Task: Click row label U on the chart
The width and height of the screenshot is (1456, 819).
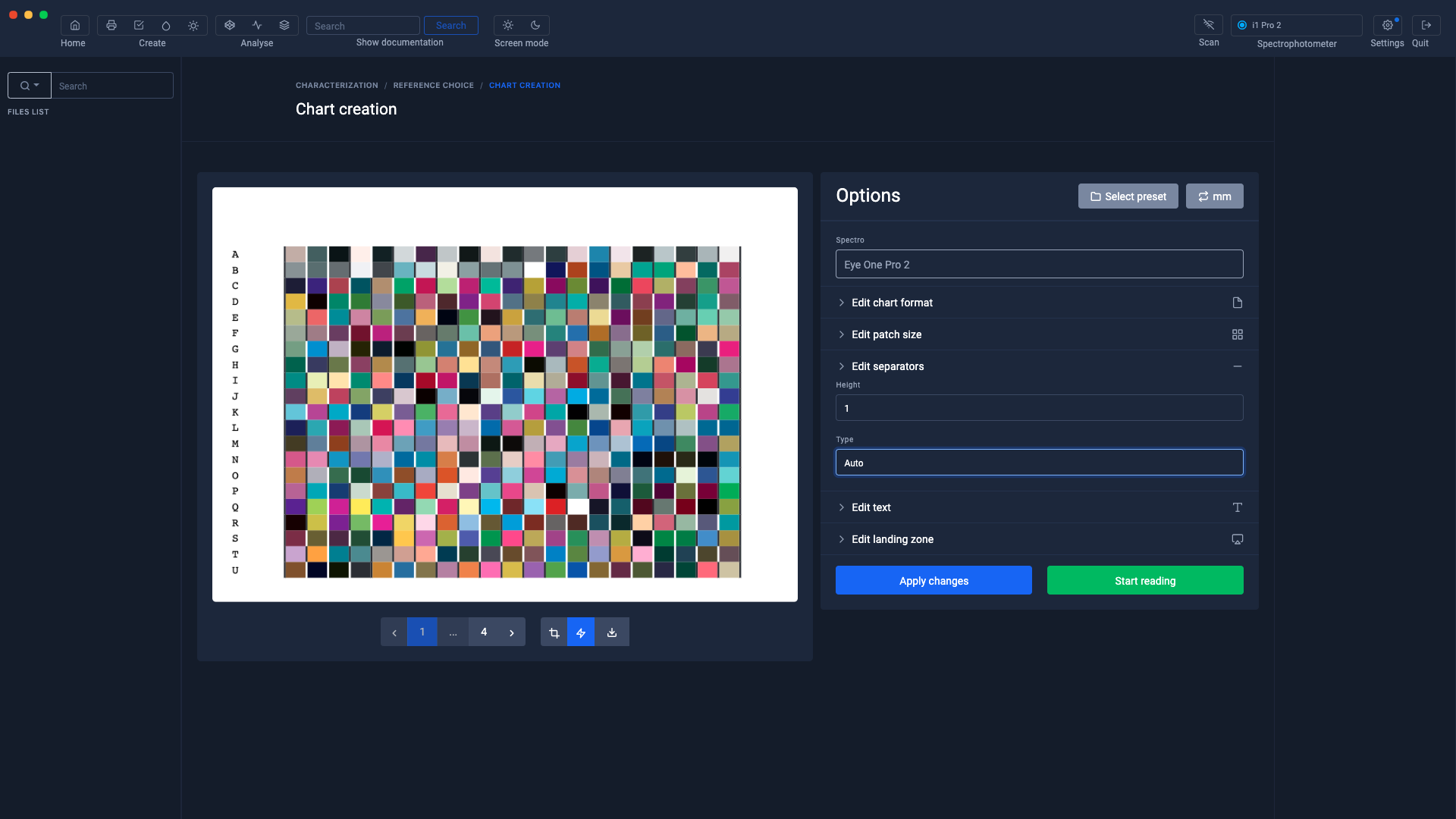Action: point(235,570)
